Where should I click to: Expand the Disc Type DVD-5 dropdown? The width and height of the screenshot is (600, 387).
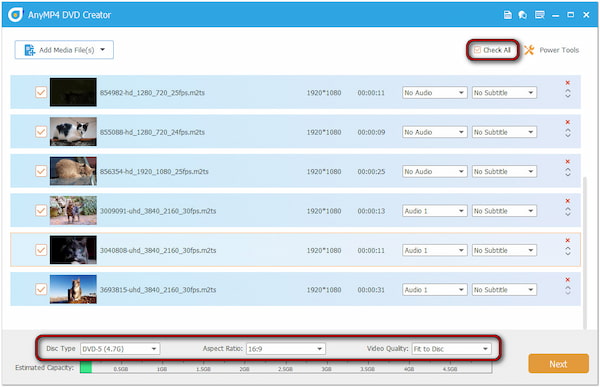click(120, 349)
